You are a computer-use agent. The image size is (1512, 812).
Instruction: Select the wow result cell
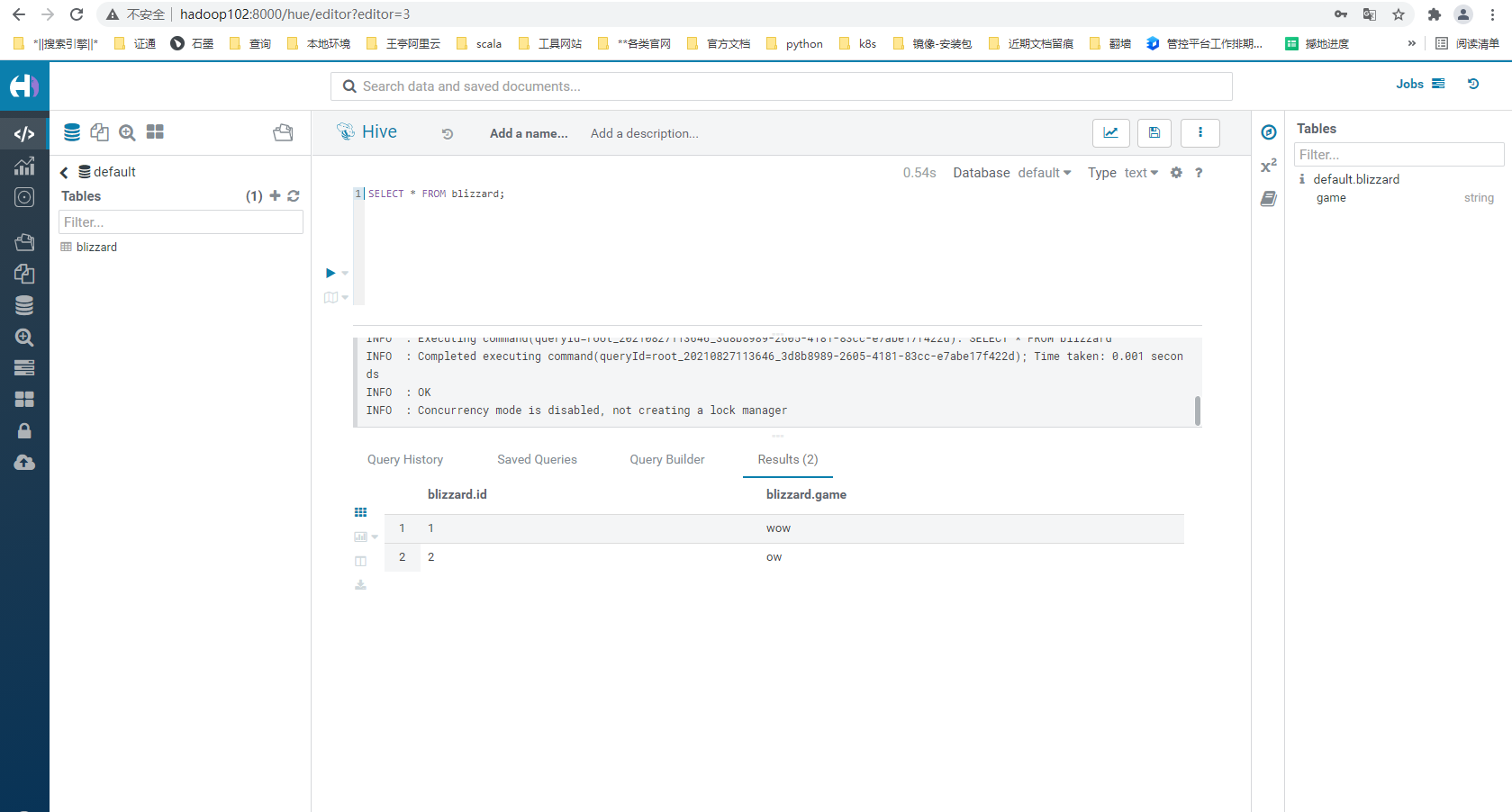tap(778, 528)
